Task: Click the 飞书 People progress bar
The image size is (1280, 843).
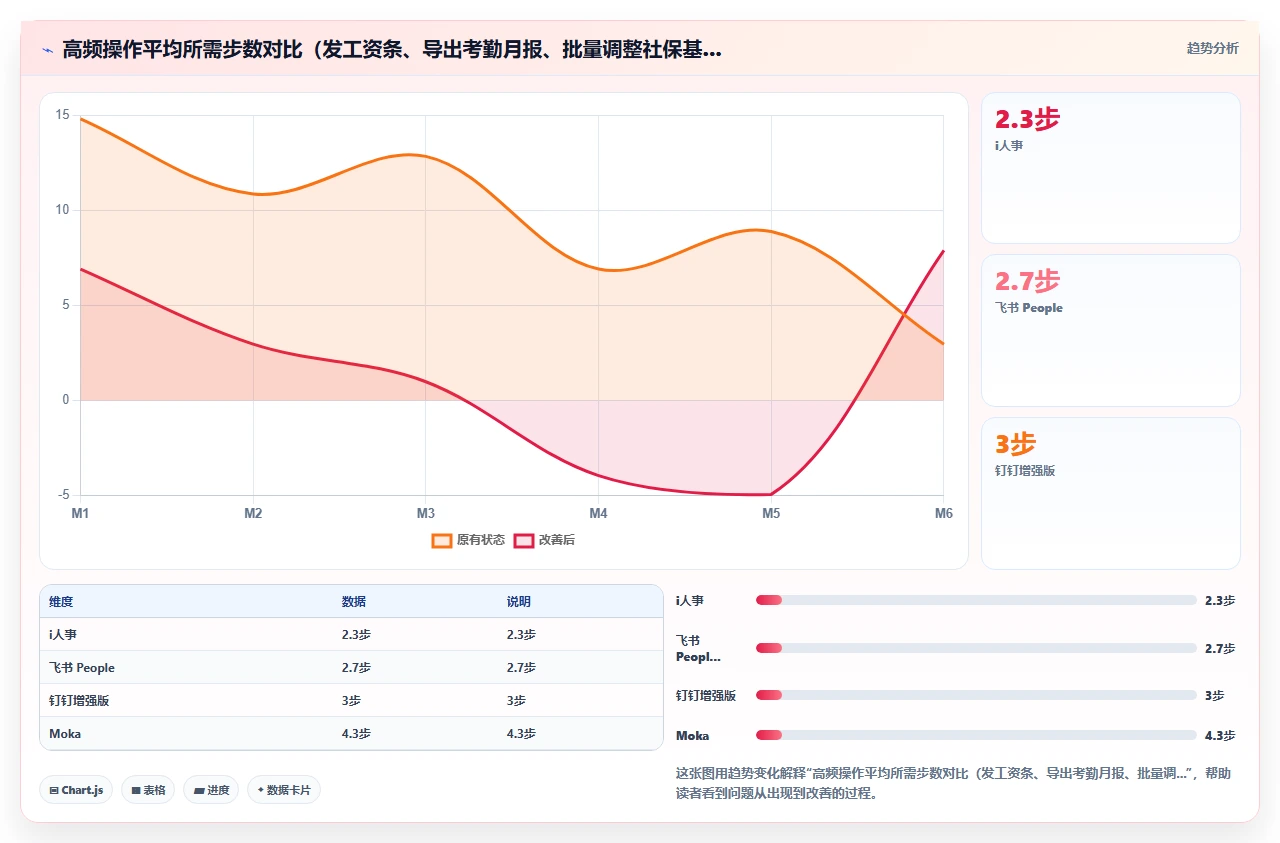Action: (976, 648)
